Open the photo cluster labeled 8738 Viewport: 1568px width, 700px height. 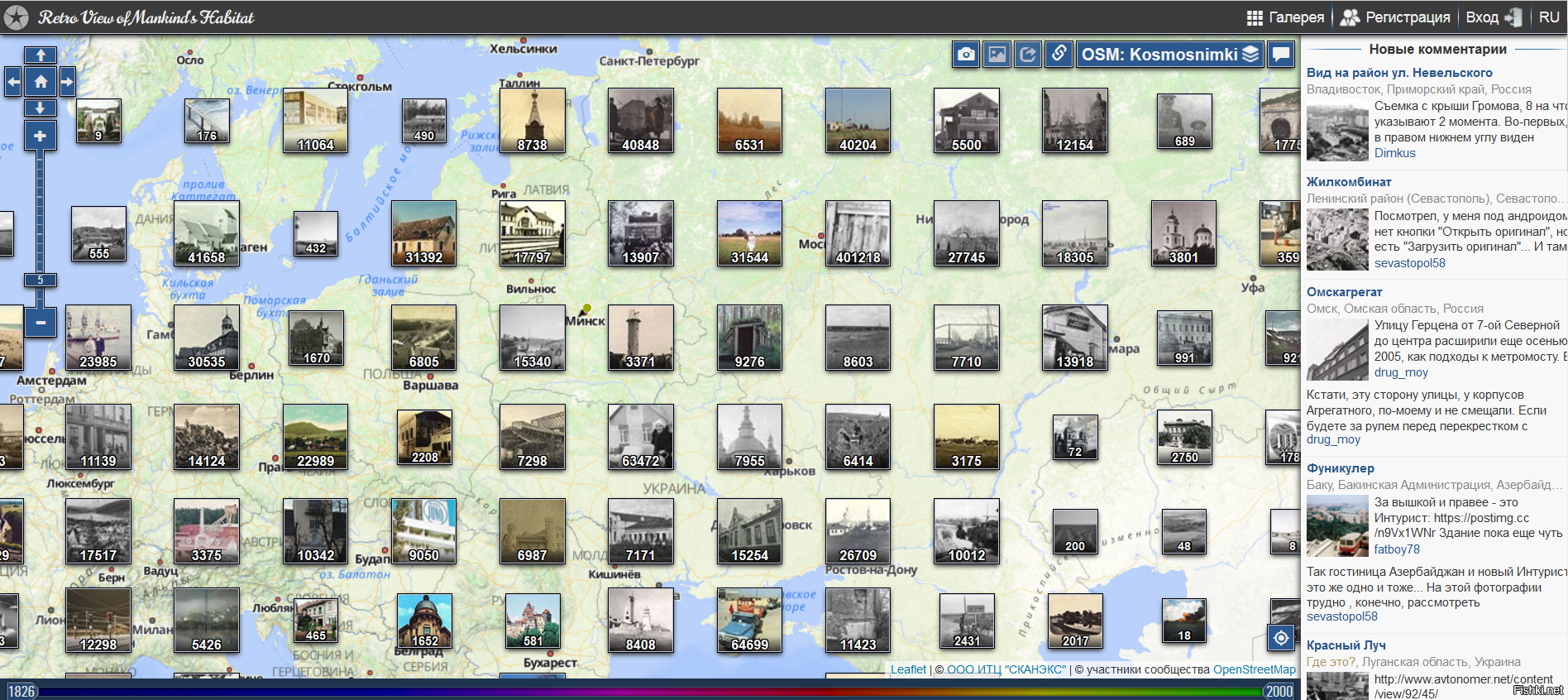point(533,121)
